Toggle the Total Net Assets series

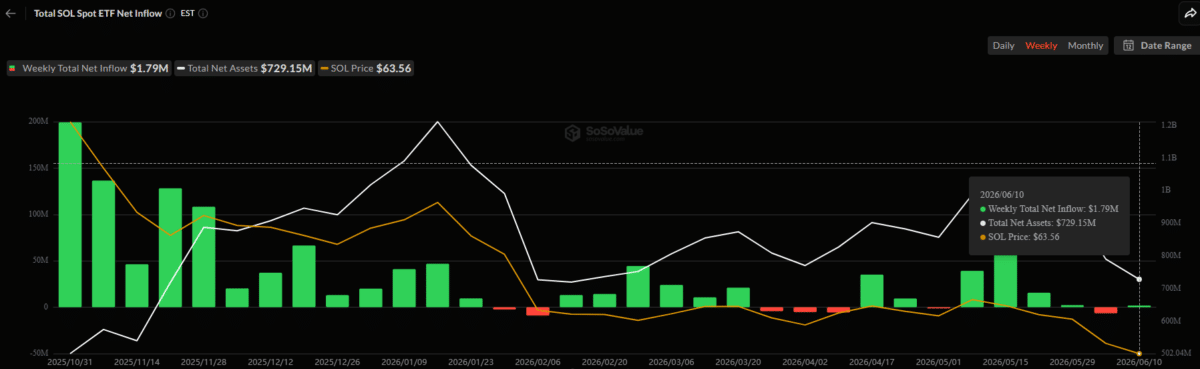(x=245, y=69)
